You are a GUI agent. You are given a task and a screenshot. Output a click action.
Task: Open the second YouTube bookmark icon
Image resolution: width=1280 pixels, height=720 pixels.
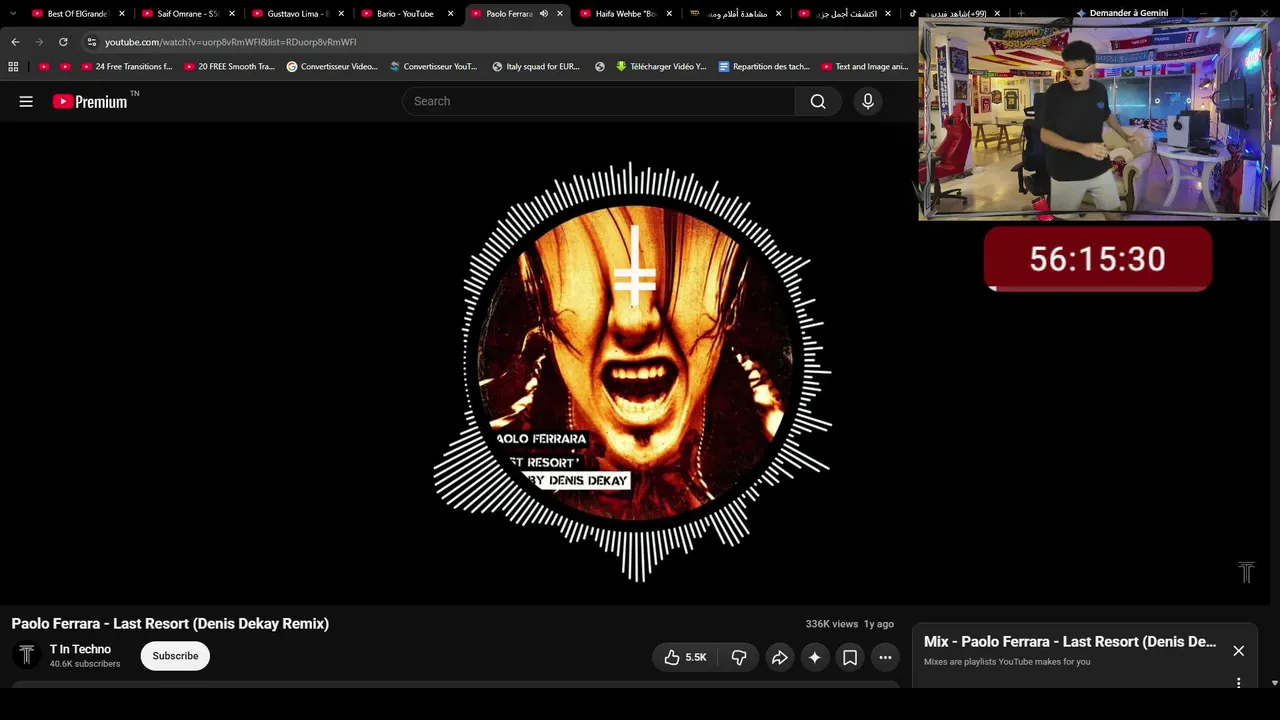(x=66, y=67)
